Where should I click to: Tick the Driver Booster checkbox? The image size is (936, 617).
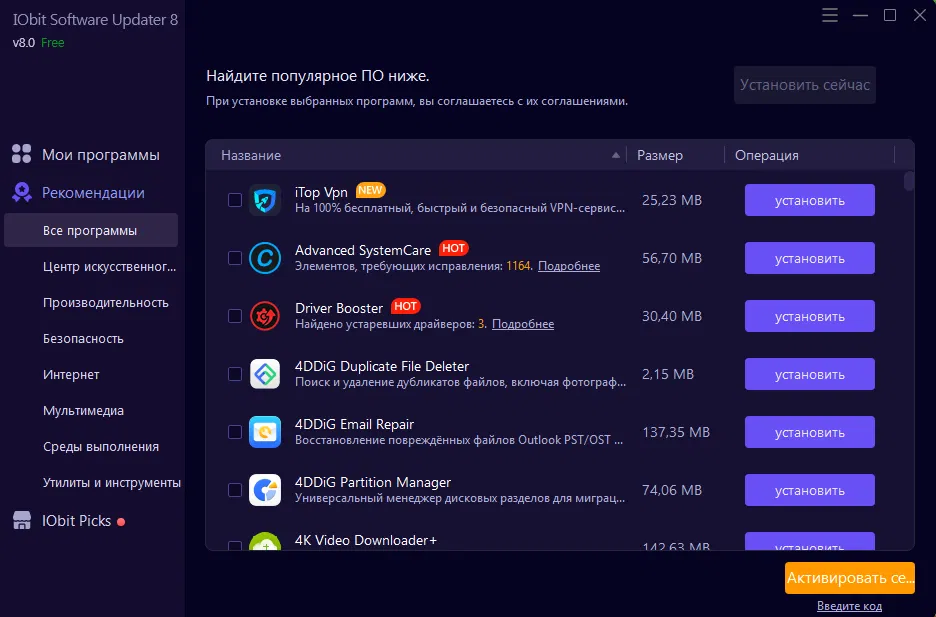(235, 316)
